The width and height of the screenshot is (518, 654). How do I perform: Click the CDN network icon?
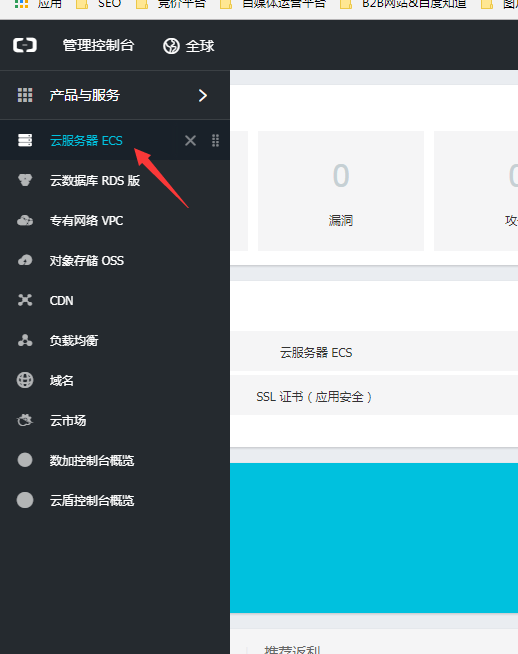point(25,300)
